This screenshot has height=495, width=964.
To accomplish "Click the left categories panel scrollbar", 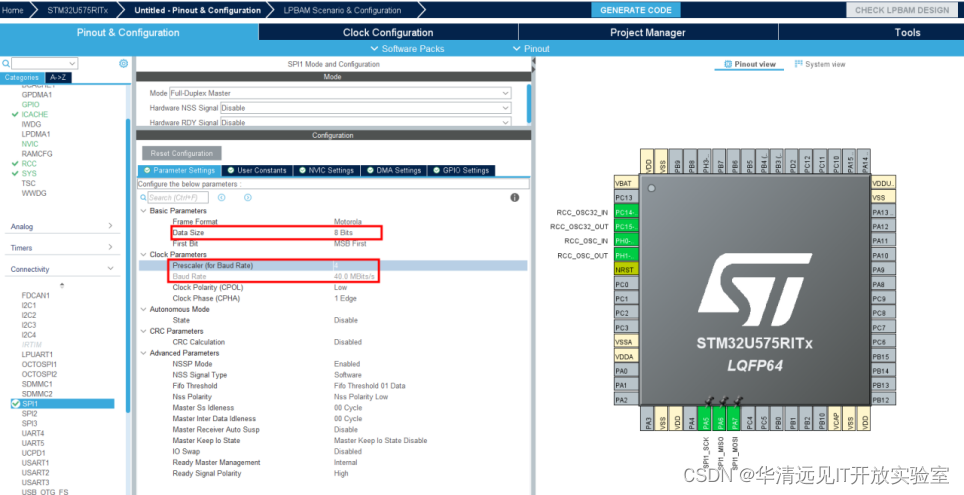I will pyautogui.click(x=128, y=264).
